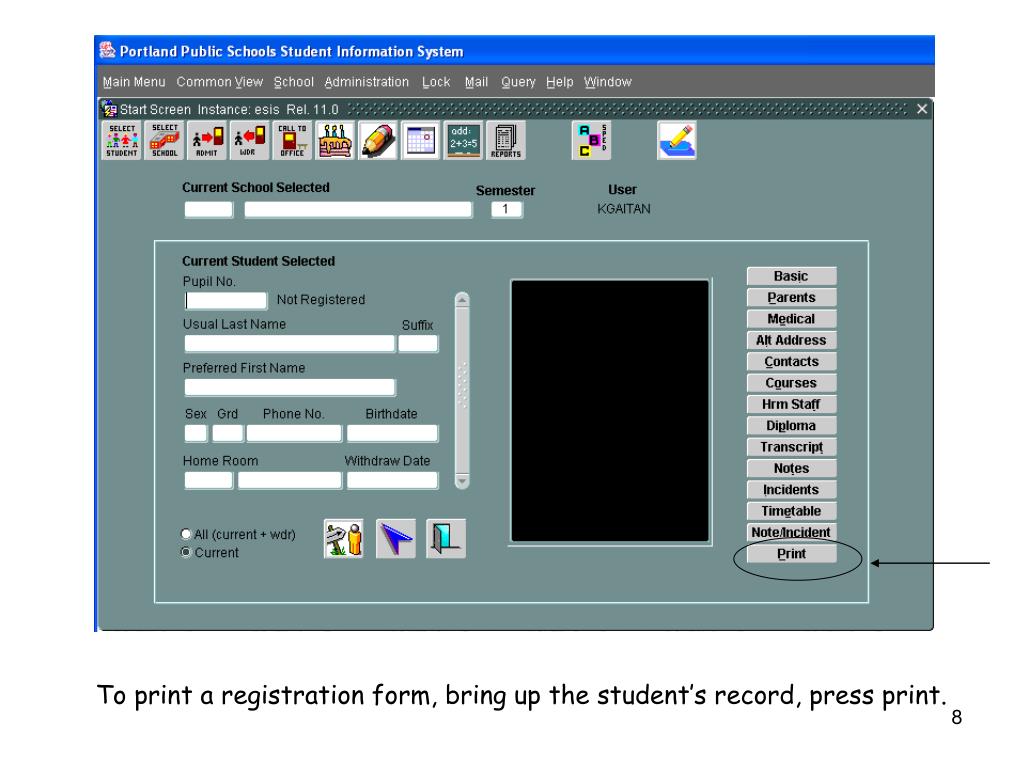Click the Student Information System title icon
This screenshot has width=1024, height=768.
pyautogui.click(x=107, y=50)
